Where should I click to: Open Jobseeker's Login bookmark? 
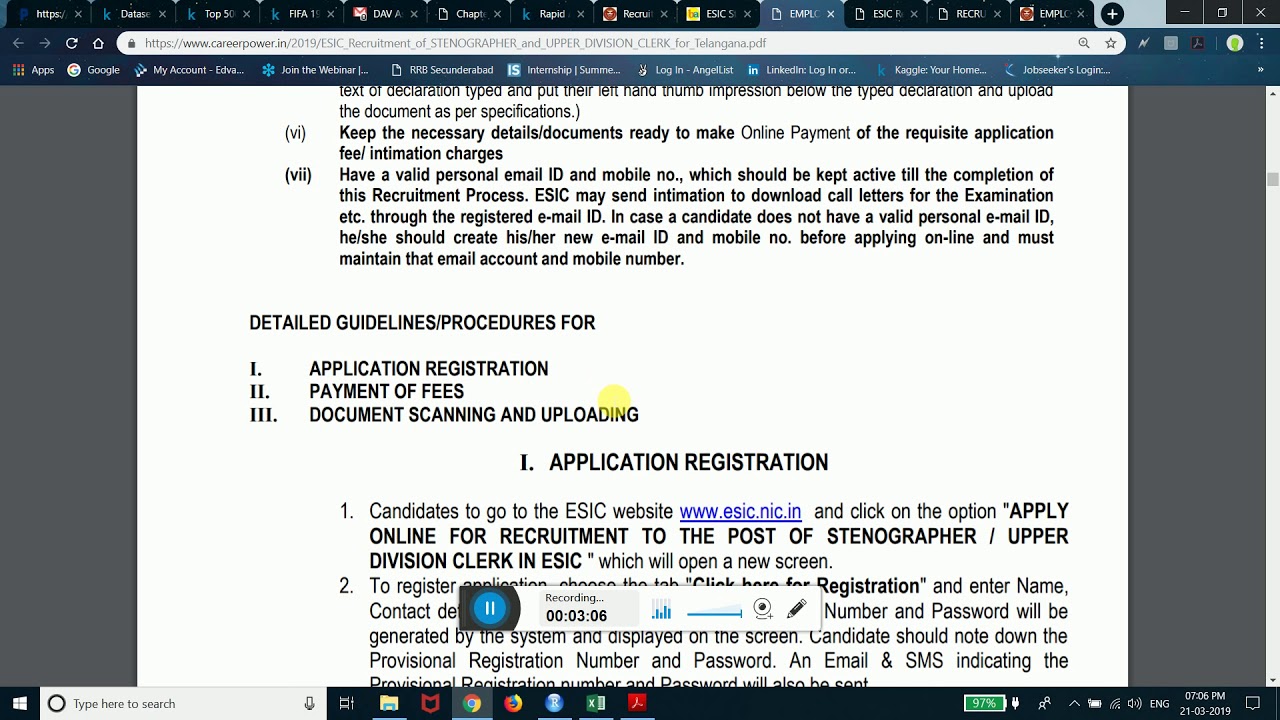tap(1057, 70)
